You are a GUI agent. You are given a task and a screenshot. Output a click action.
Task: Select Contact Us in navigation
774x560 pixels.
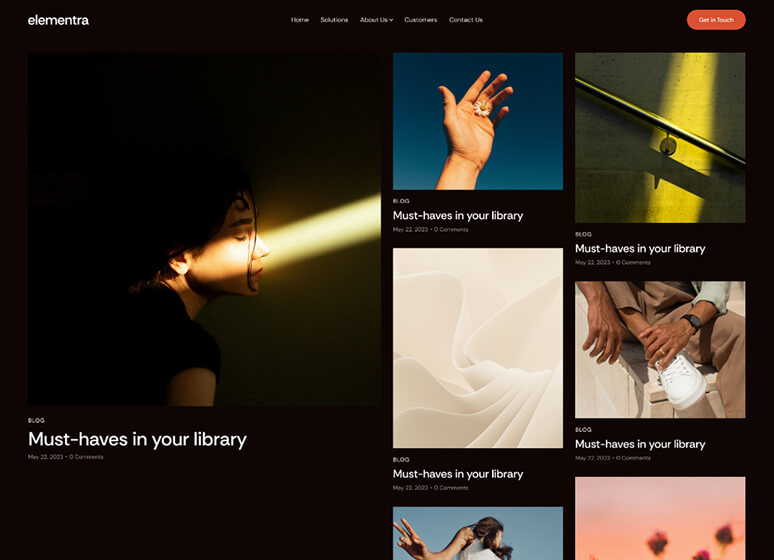click(x=465, y=20)
